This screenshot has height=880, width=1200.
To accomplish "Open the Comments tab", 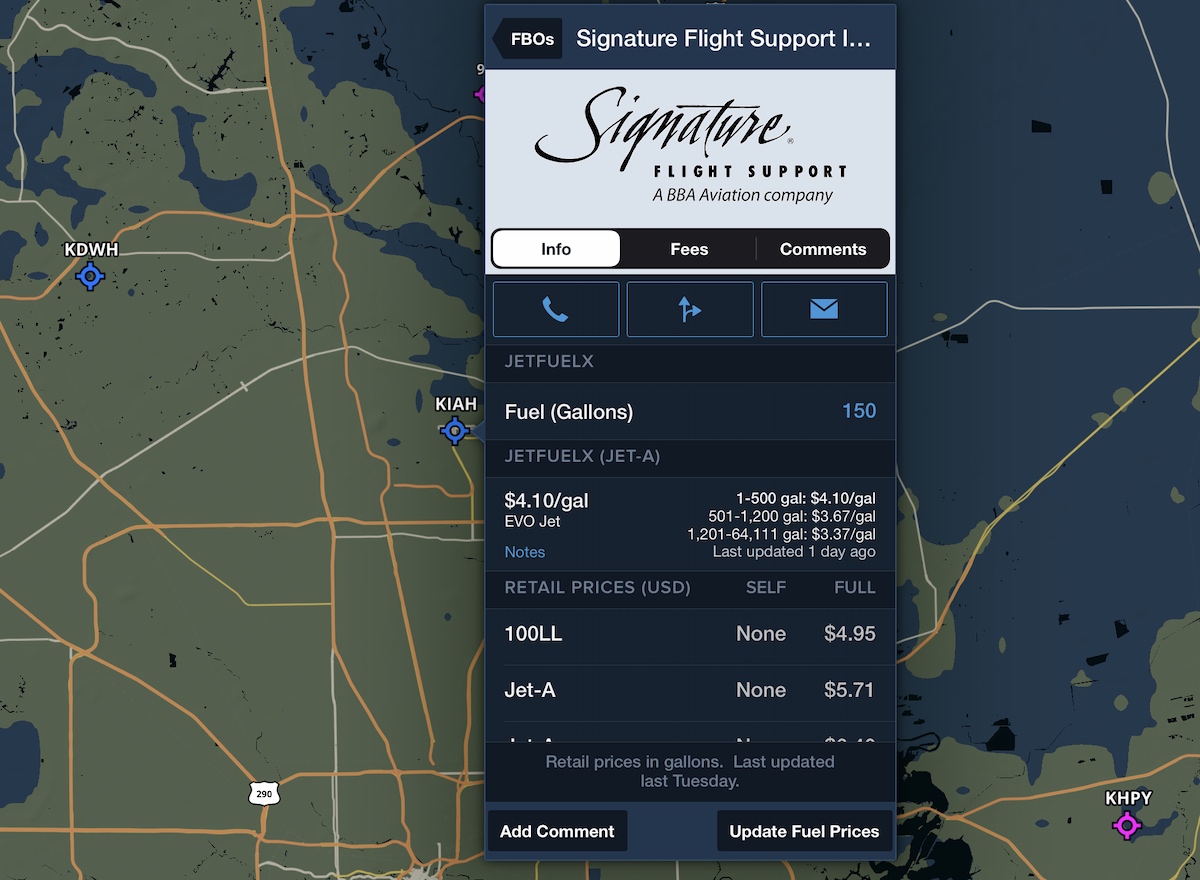I will [x=823, y=249].
